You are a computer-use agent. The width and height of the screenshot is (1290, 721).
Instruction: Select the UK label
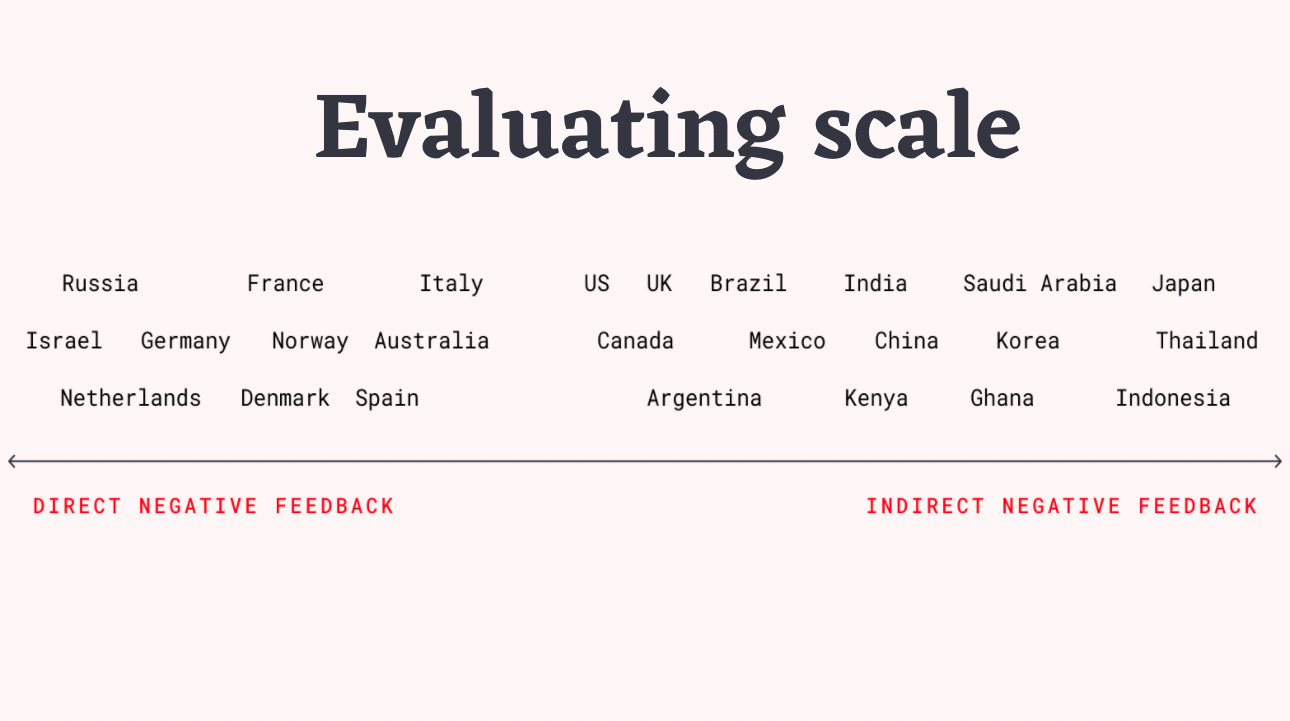659,283
